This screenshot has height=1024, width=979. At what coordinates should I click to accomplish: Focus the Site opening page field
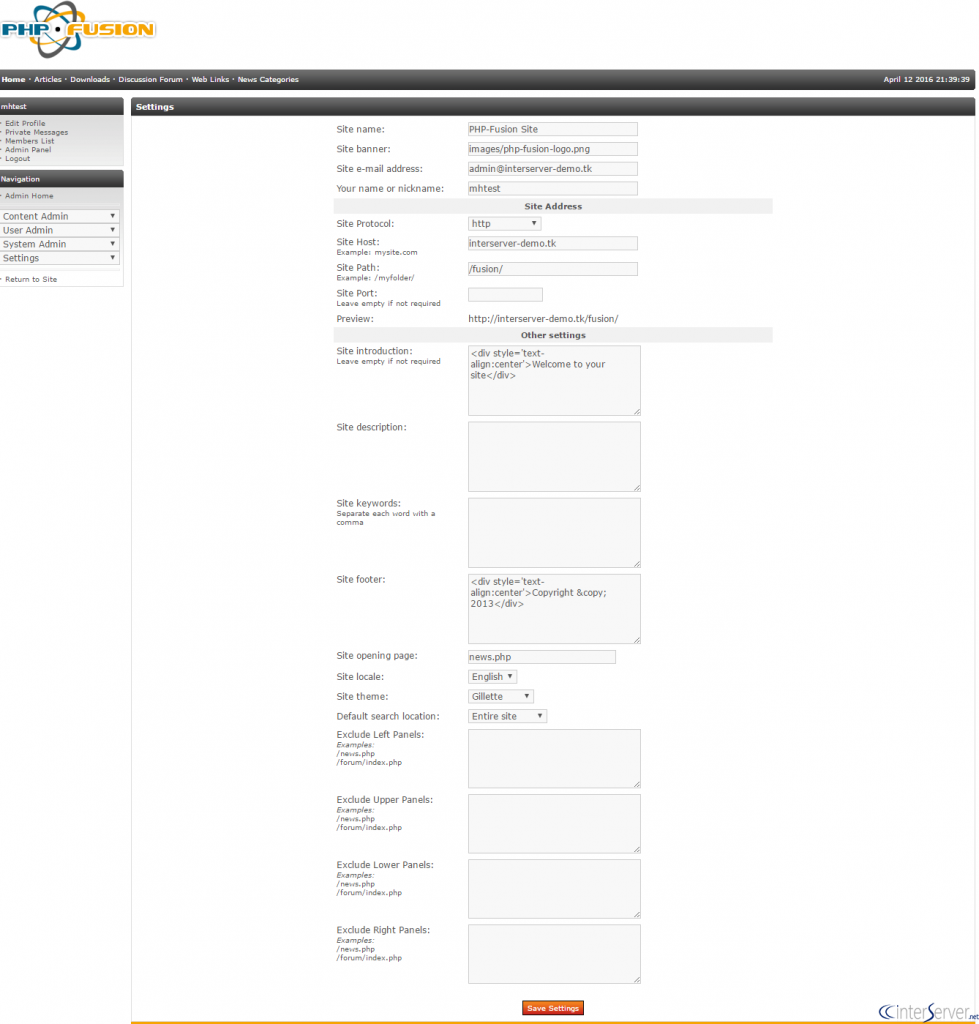click(x=542, y=657)
